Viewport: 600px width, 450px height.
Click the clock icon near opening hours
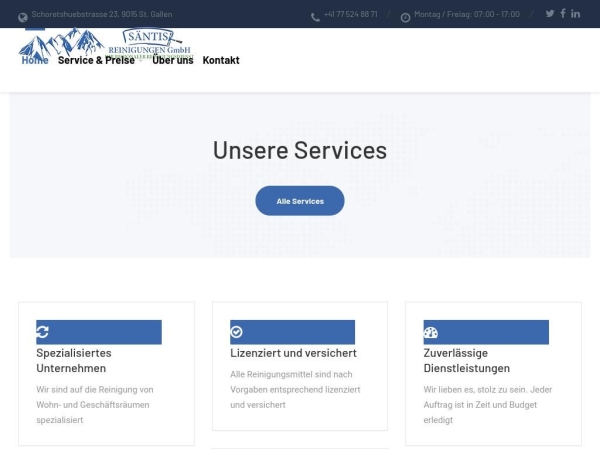[x=405, y=16]
